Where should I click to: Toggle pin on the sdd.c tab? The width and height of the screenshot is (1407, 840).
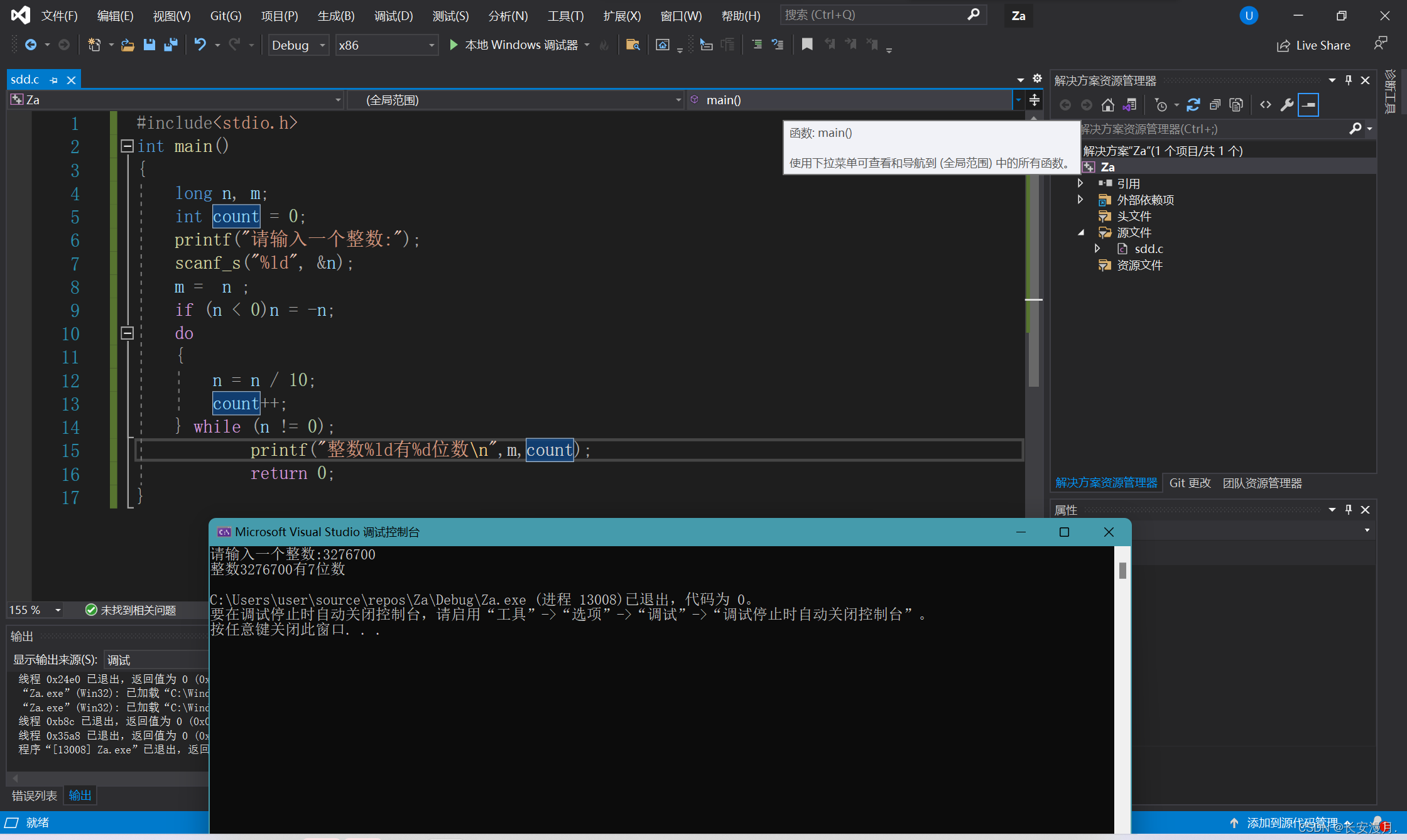tap(54, 80)
